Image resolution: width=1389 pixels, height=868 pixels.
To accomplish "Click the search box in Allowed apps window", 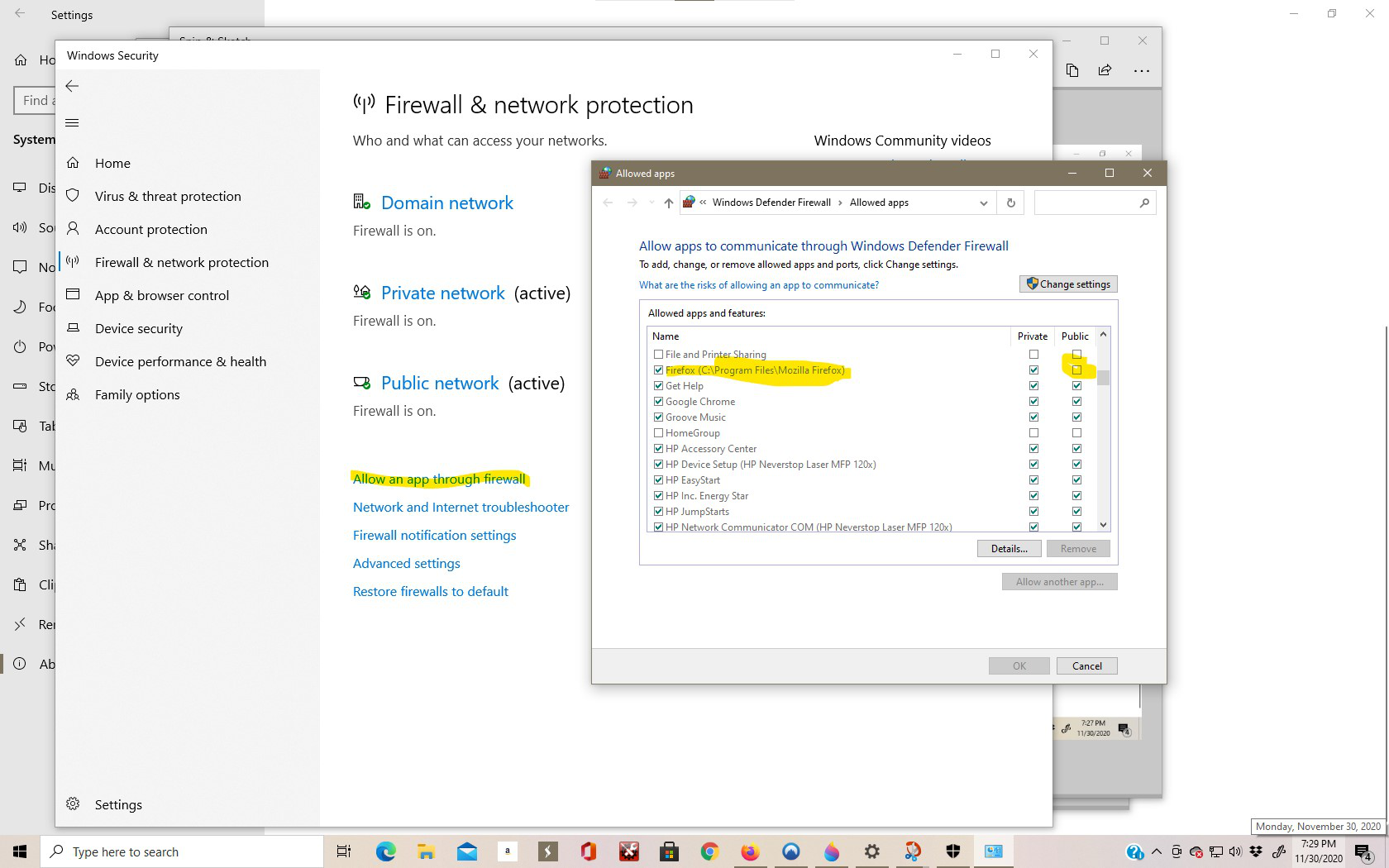I will [1095, 203].
